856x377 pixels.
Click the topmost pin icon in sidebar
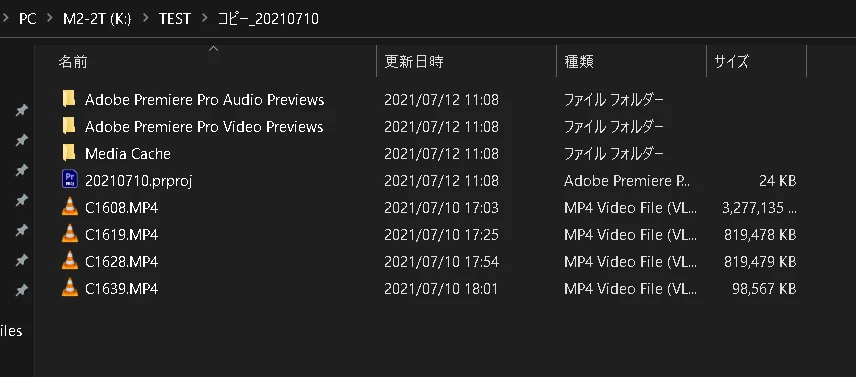(21, 111)
